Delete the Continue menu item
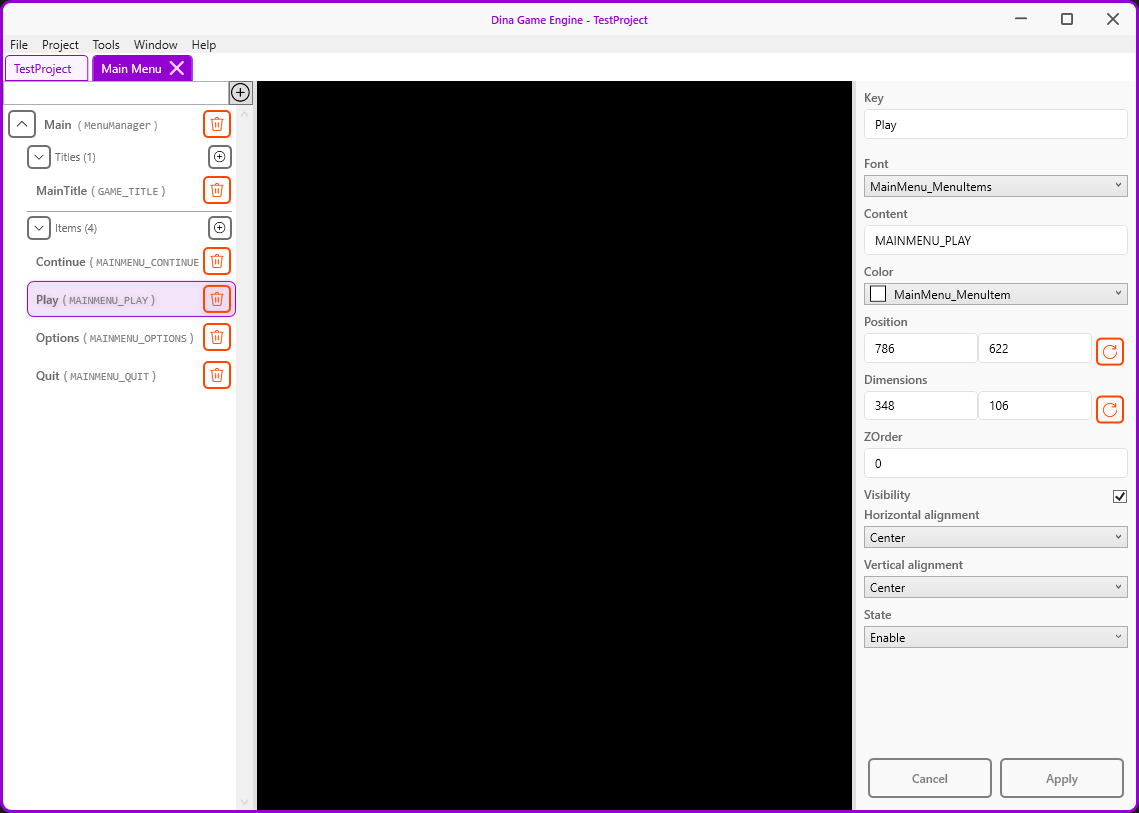The height and width of the screenshot is (813, 1139). coord(216,261)
